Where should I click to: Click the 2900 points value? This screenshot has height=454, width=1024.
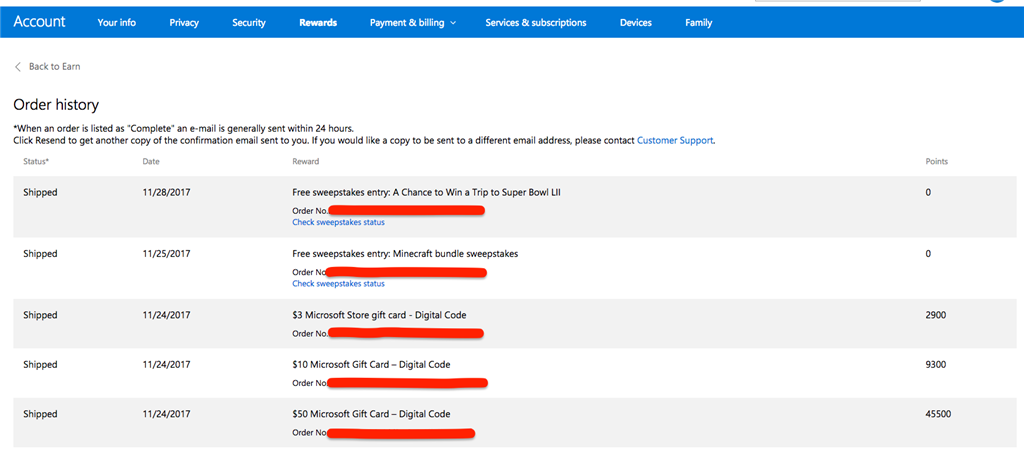tap(935, 315)
